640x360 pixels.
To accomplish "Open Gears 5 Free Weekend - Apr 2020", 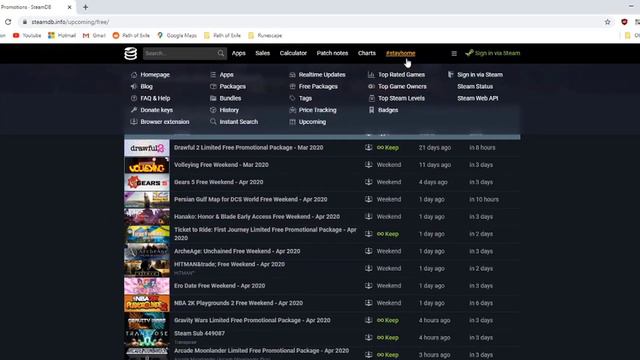I will 218,182.
